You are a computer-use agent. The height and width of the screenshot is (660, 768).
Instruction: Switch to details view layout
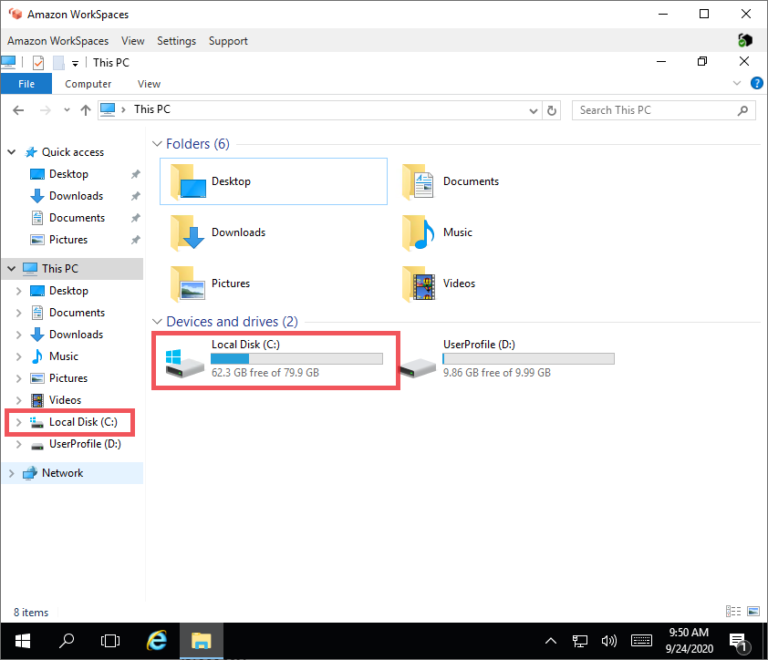coord(735,612)
